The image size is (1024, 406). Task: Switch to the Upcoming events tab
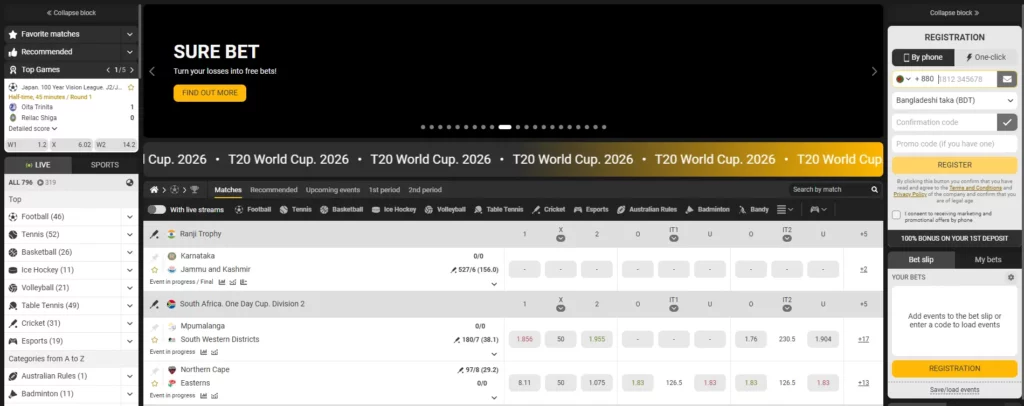(x=333, y=189)
